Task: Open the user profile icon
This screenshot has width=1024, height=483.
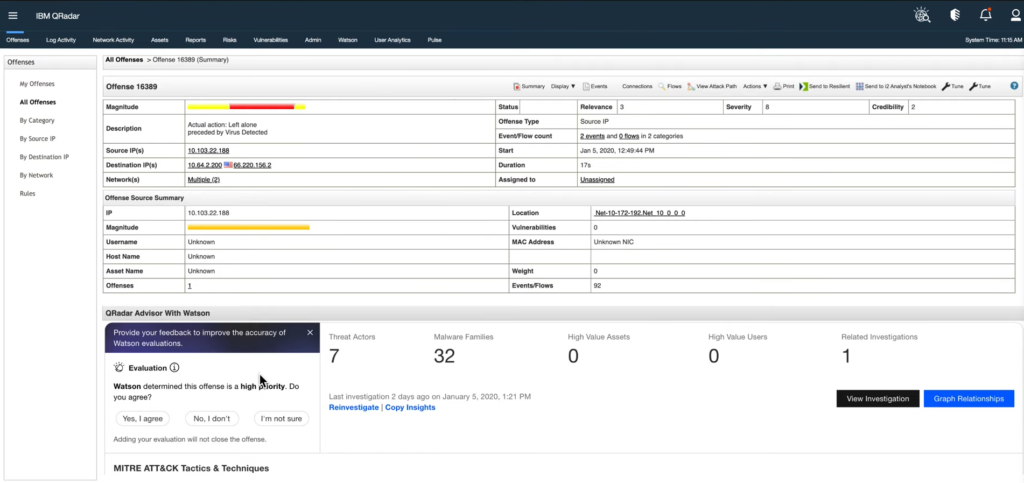Action: (x=1016, y=15)
